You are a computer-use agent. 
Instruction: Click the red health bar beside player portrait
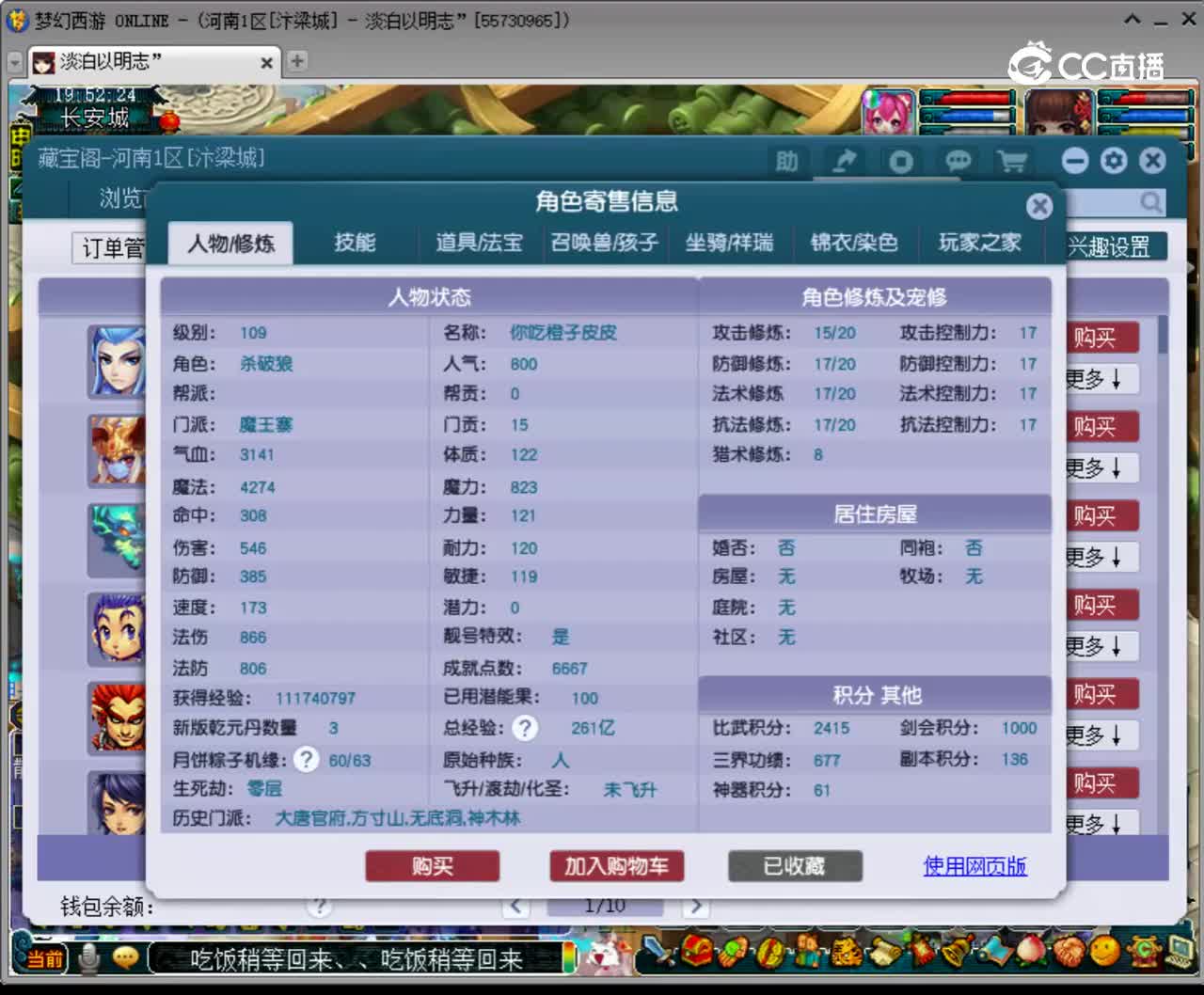(x=1144, y=98)
